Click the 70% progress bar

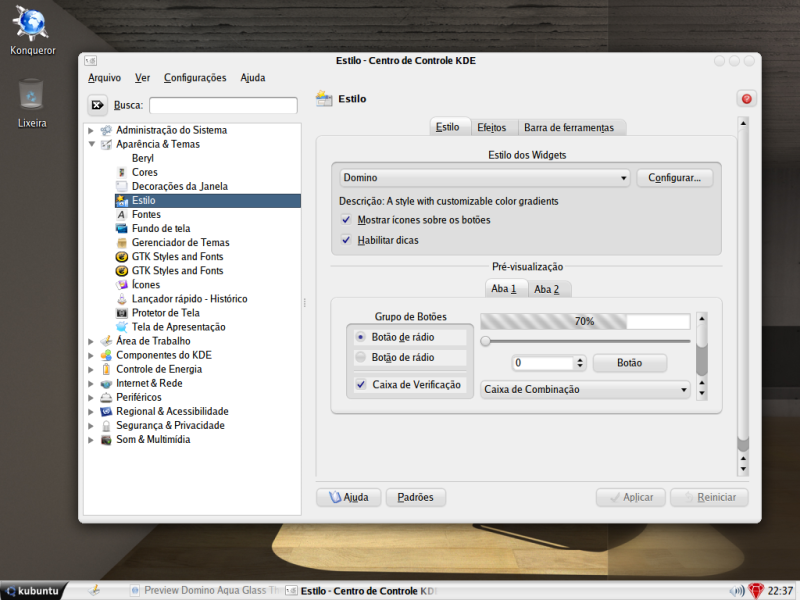point(585,321)
